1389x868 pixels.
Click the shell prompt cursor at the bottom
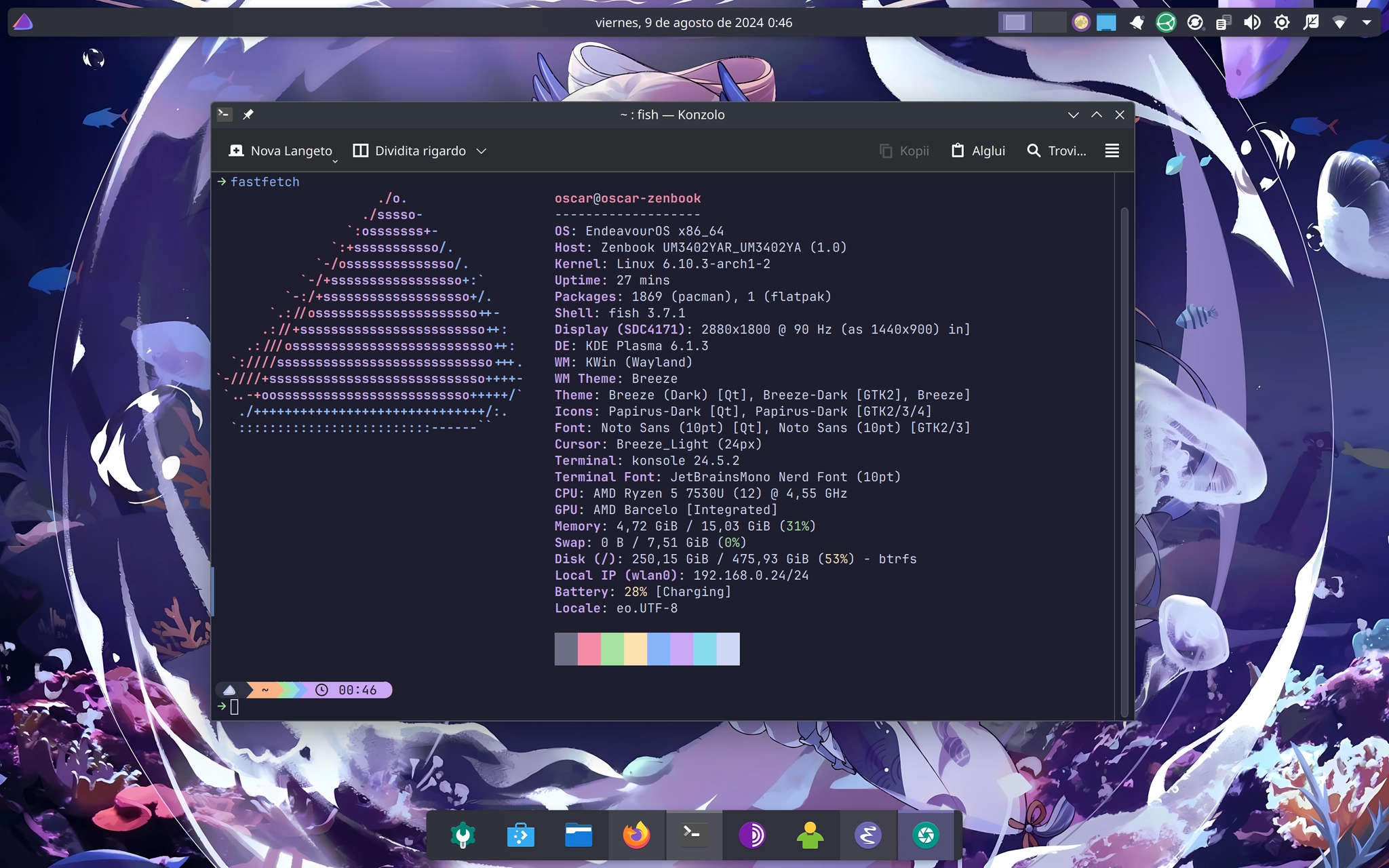coord(235,707)
